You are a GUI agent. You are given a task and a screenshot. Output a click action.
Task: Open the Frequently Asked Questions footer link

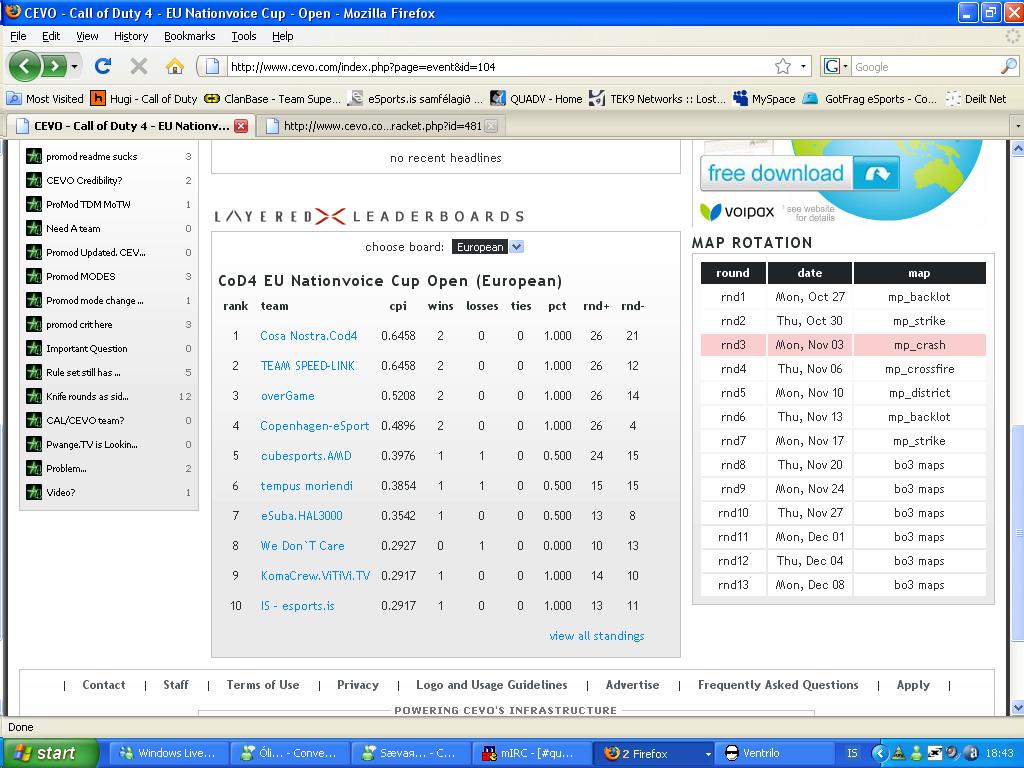778,685
